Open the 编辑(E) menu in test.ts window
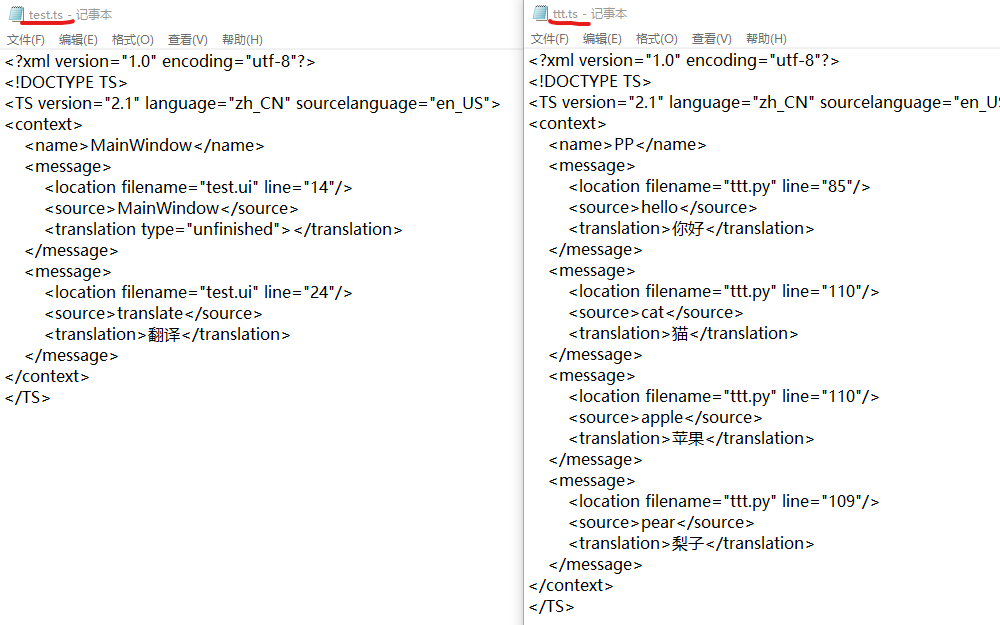This screenshot has height=625, width=1000. pos(79,39)
